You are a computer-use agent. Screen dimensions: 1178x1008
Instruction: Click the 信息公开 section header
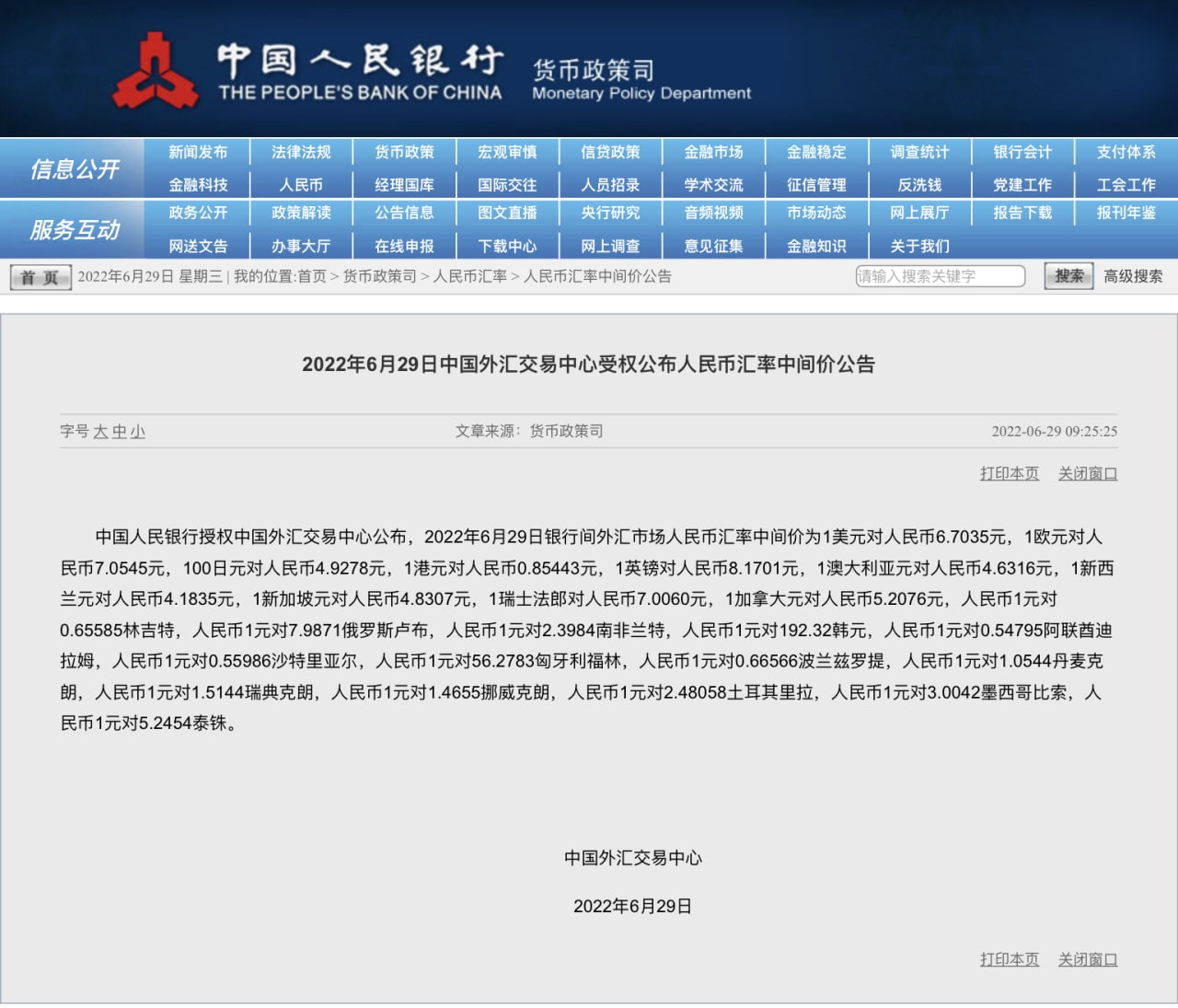pos(75,169)
